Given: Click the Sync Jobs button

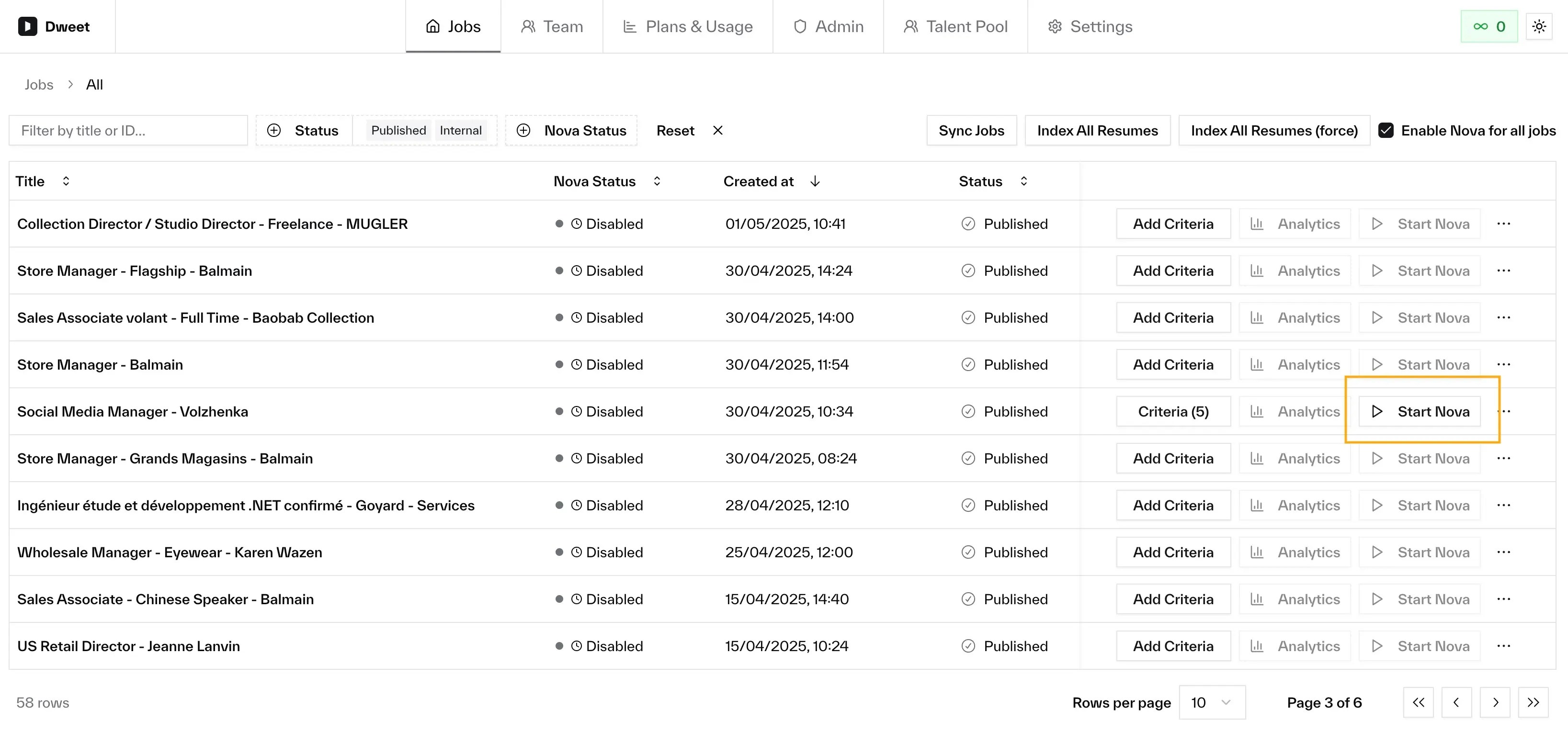Looking at the screenshot, I should pyautogui.click(x=971, y=130).
